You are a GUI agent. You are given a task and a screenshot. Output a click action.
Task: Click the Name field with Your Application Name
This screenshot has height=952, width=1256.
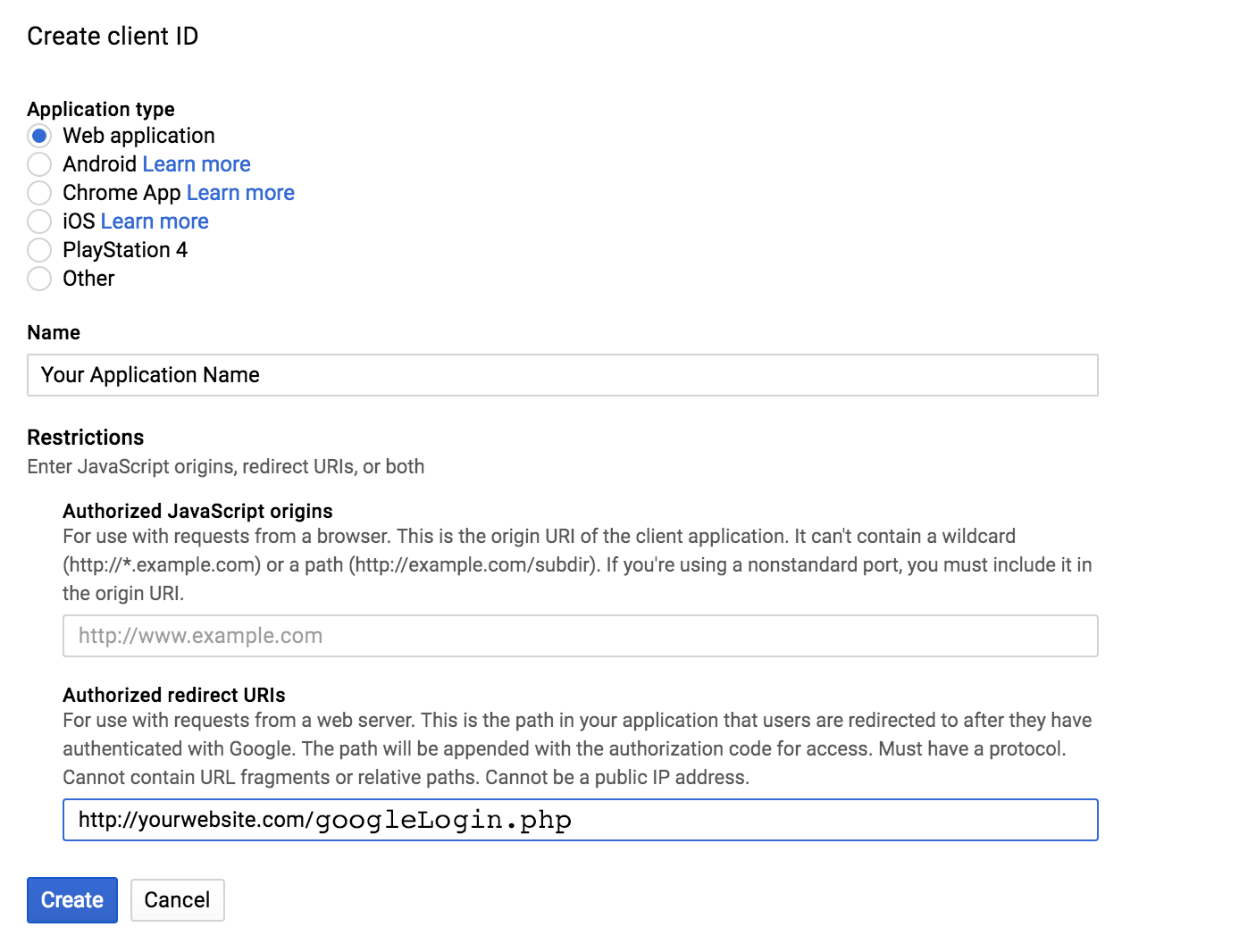click(562, 375)
